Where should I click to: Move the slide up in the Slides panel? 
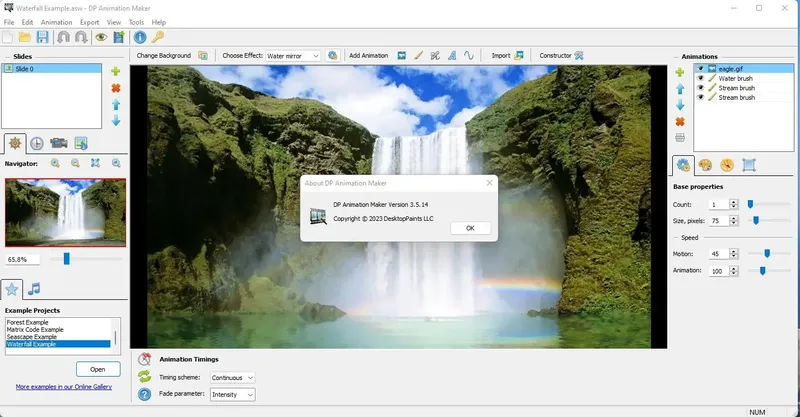[x=116, y=104]
